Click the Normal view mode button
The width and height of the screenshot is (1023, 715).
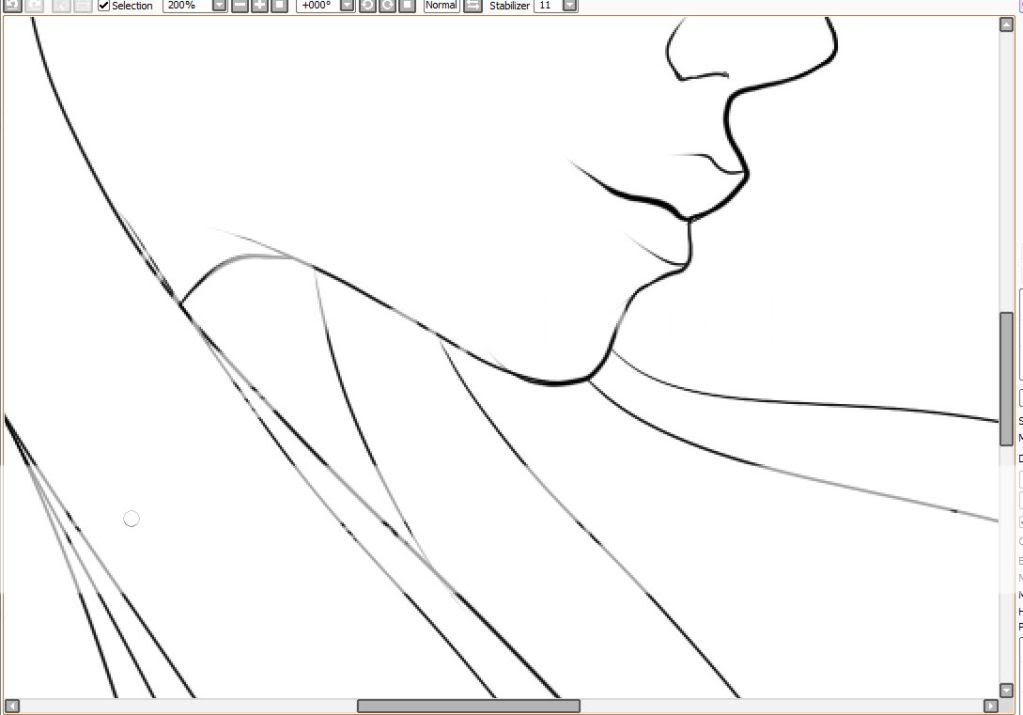point(441,5)
